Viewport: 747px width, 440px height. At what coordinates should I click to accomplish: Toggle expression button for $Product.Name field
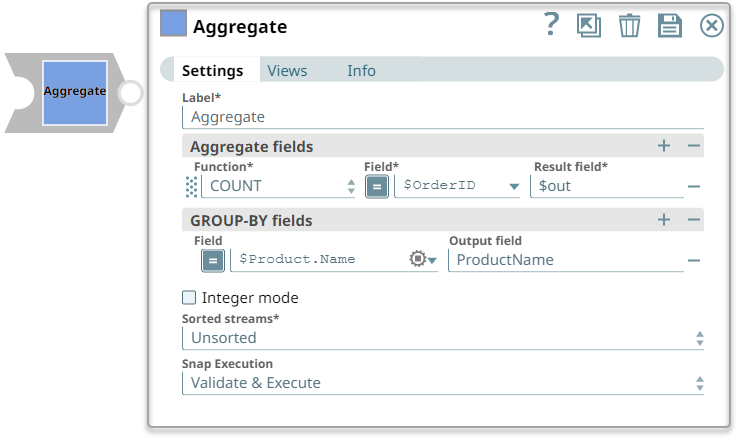213,260
